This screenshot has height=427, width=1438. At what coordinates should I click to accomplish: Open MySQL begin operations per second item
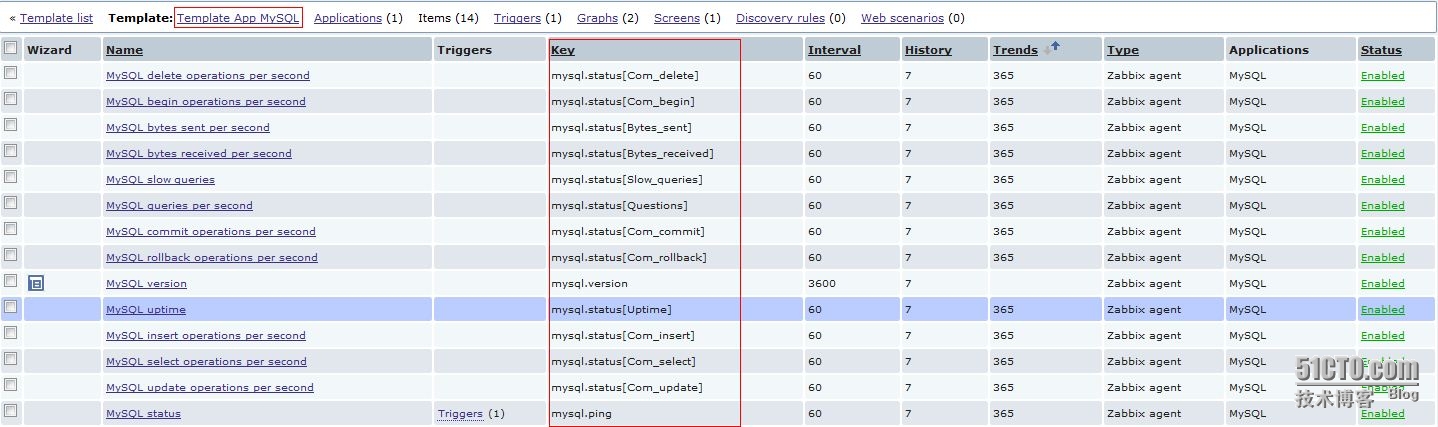[x=206, y=102]
